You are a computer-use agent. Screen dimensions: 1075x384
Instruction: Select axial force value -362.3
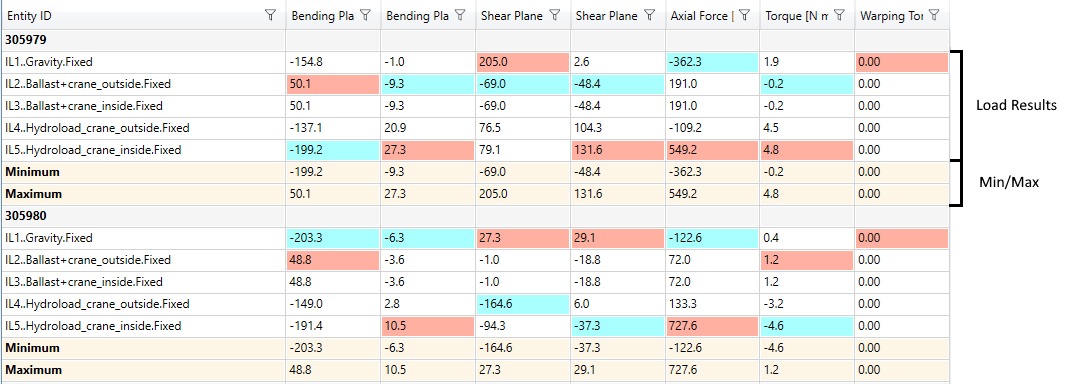(x=712, y=62)
